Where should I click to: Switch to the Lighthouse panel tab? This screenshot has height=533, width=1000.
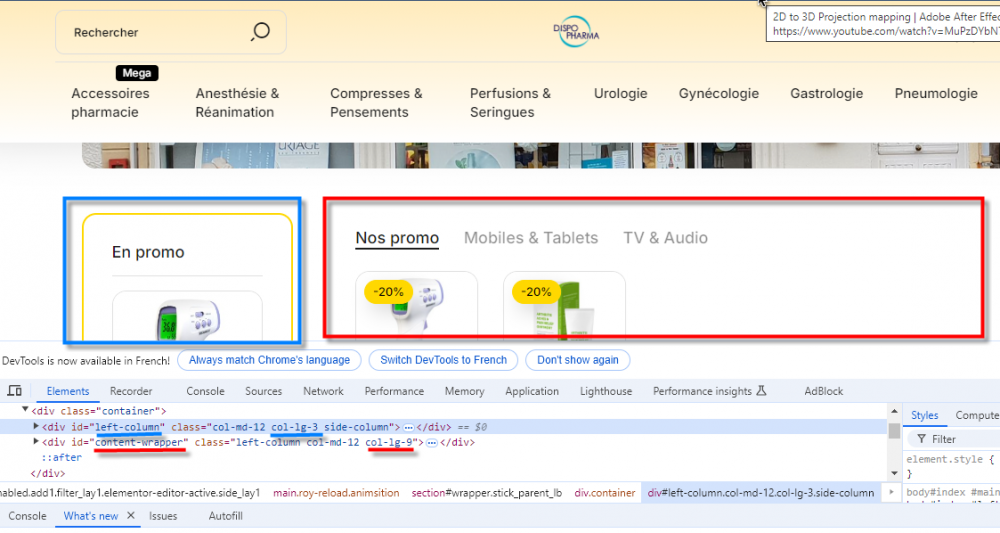(x=606, y=391)
